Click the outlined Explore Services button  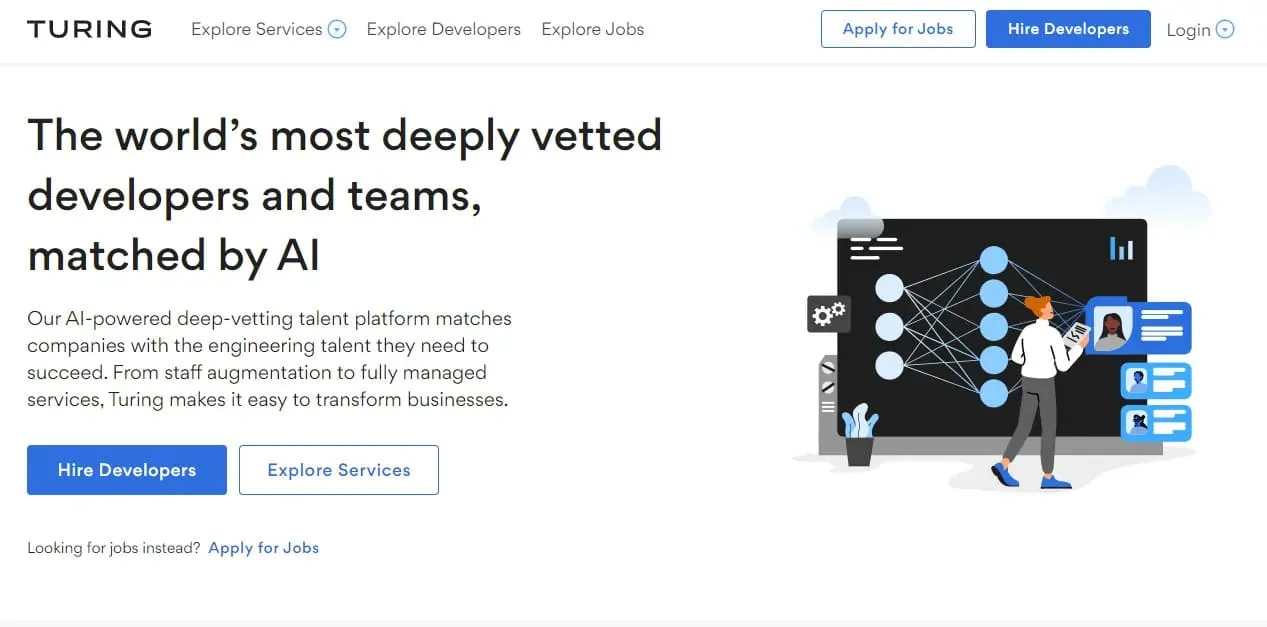[x=339, y=470]
